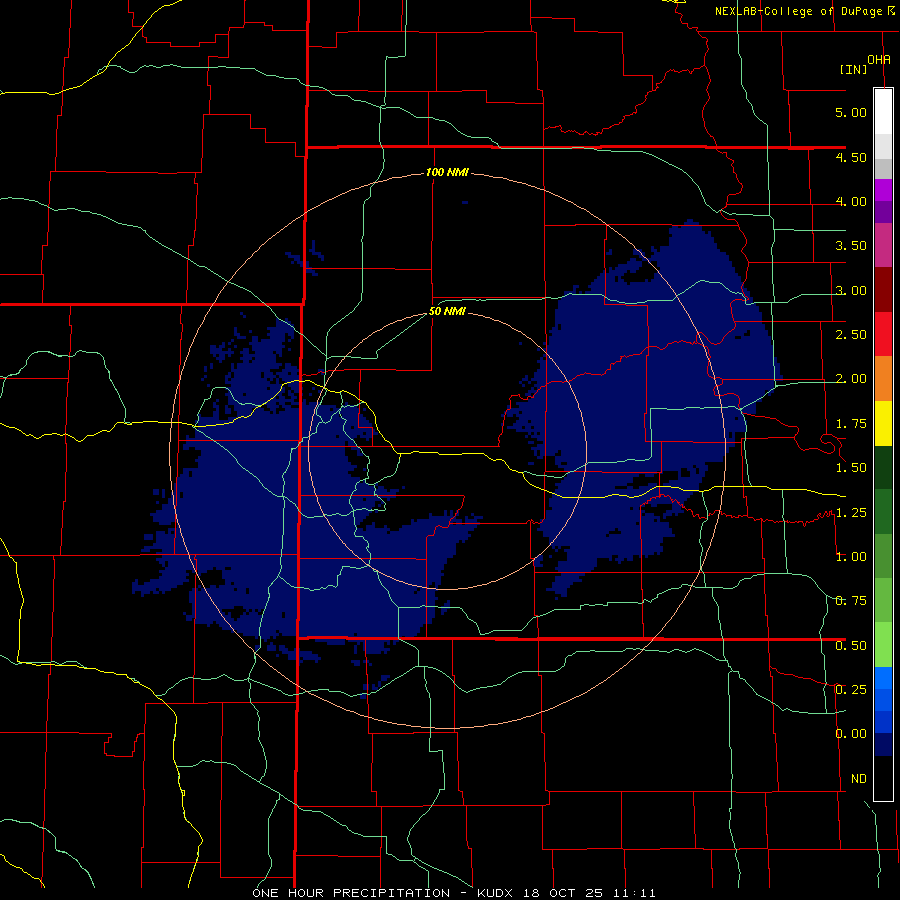Select the dark red legend swatch
This screenshot has width=900, height=900.
883,290
